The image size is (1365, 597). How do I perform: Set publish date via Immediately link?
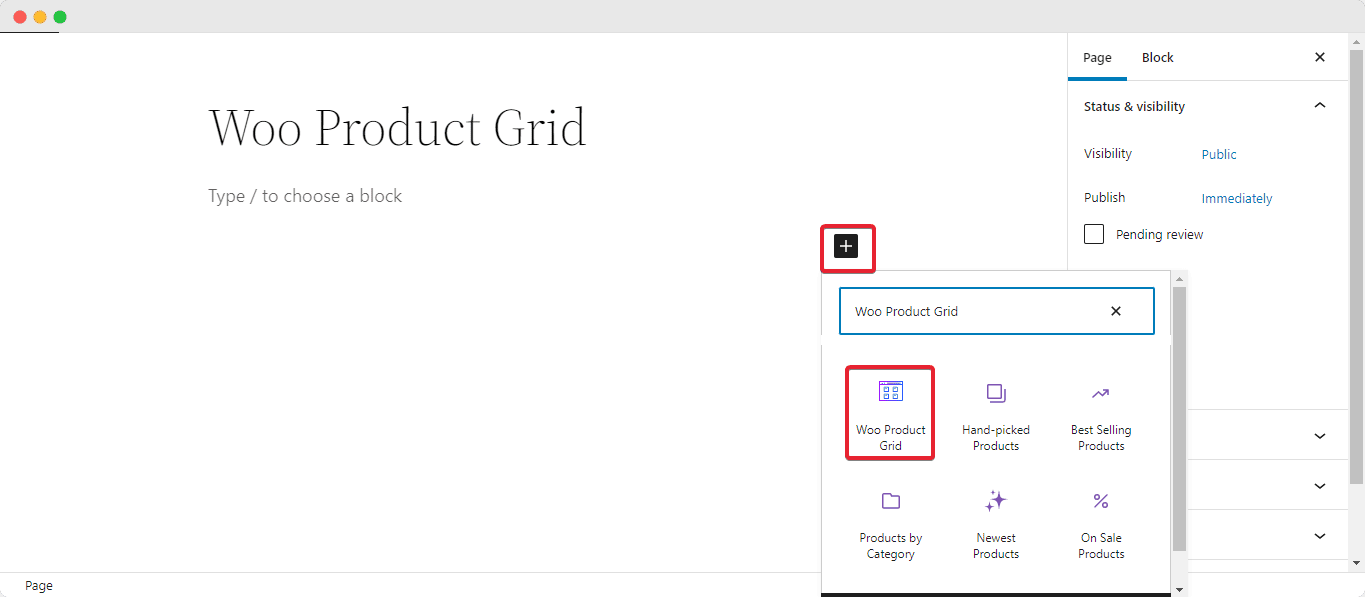click(1237, 198)
